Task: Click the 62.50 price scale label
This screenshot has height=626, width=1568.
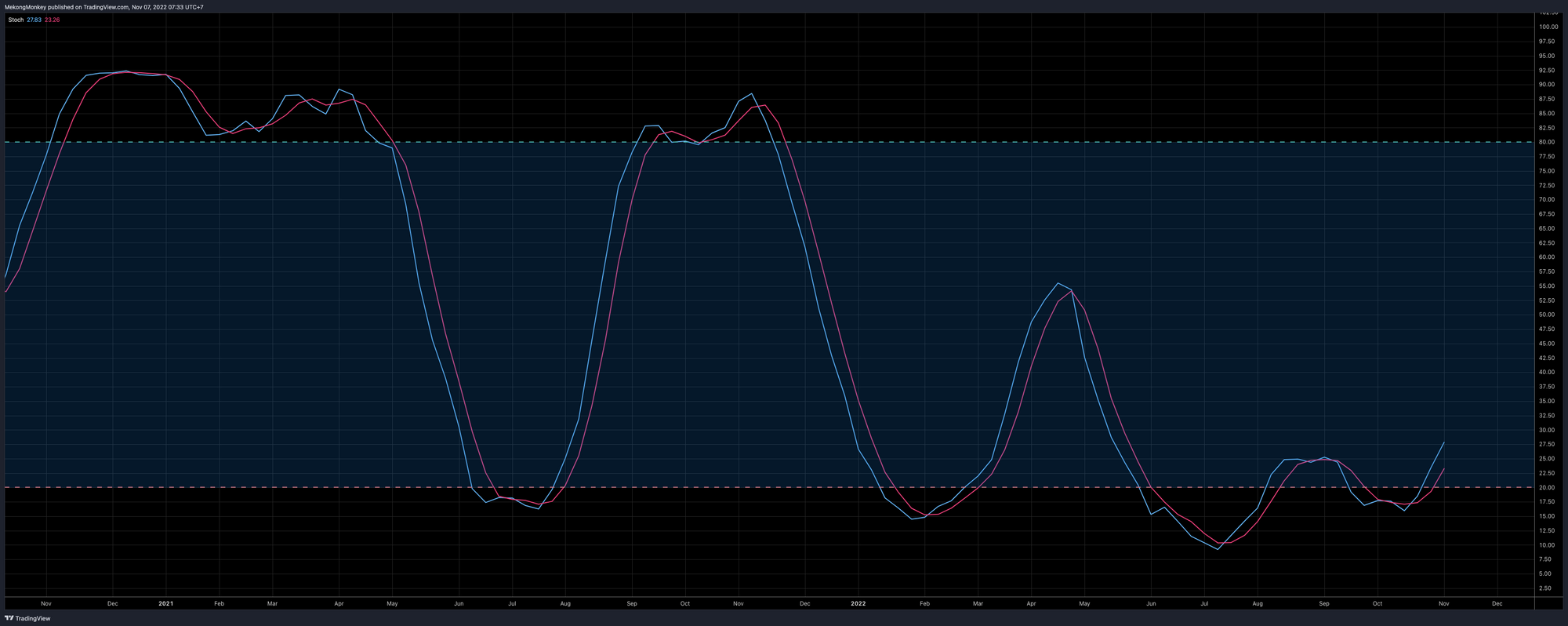Action: 1546,242
